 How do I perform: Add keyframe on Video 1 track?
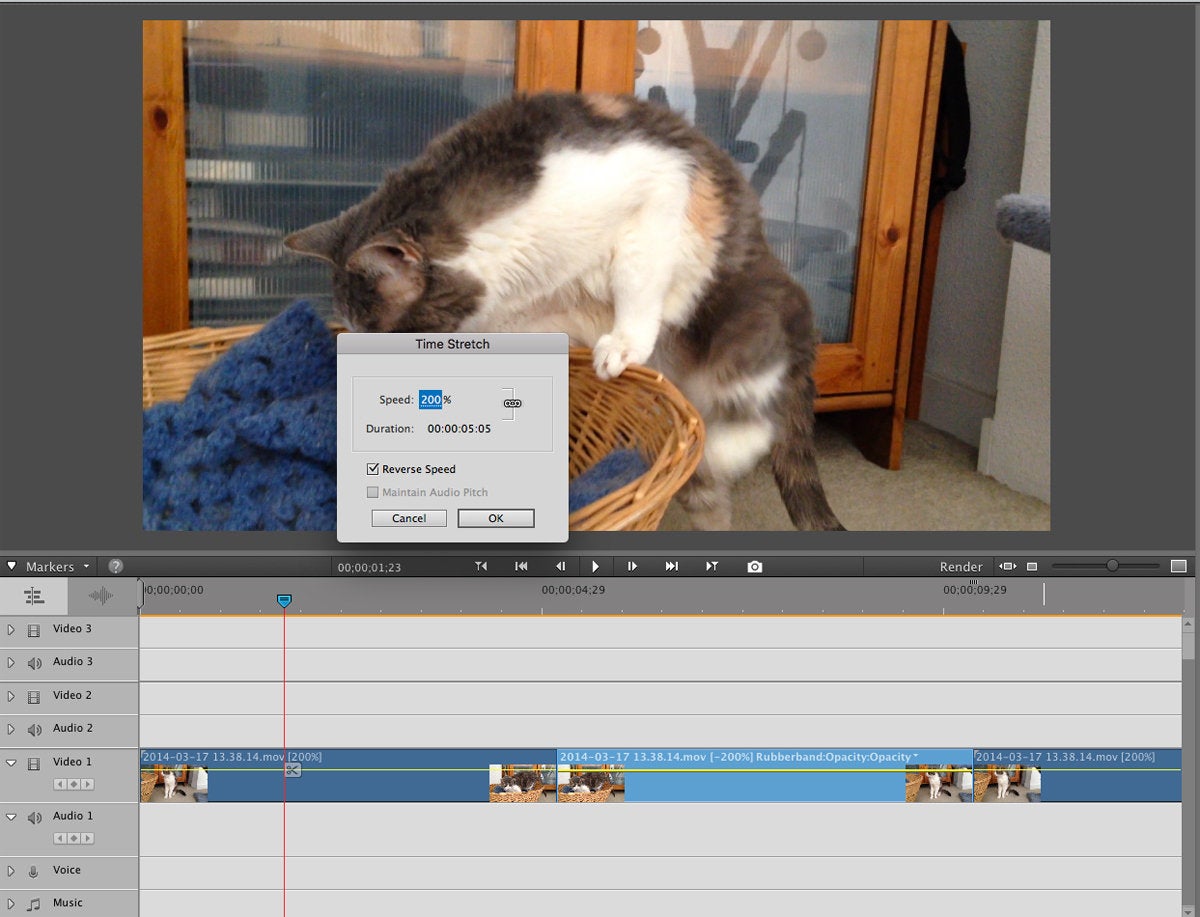pyautogui.click(x=73, y=784)
